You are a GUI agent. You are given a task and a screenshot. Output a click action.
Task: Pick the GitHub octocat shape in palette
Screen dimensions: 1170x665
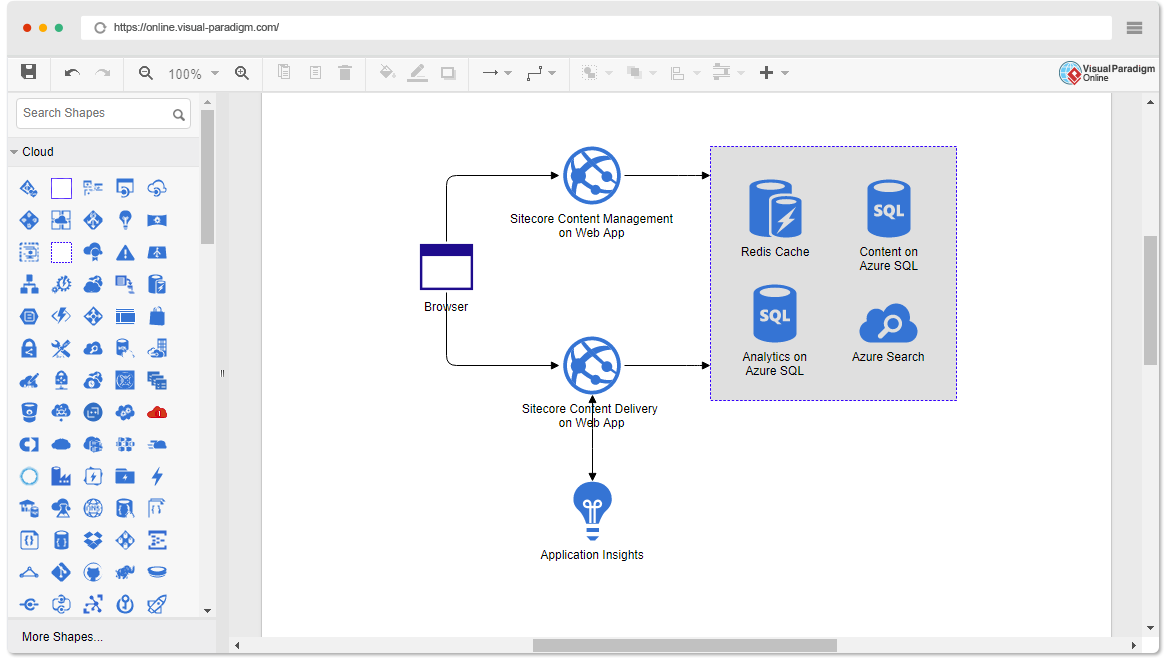(93, 572)
